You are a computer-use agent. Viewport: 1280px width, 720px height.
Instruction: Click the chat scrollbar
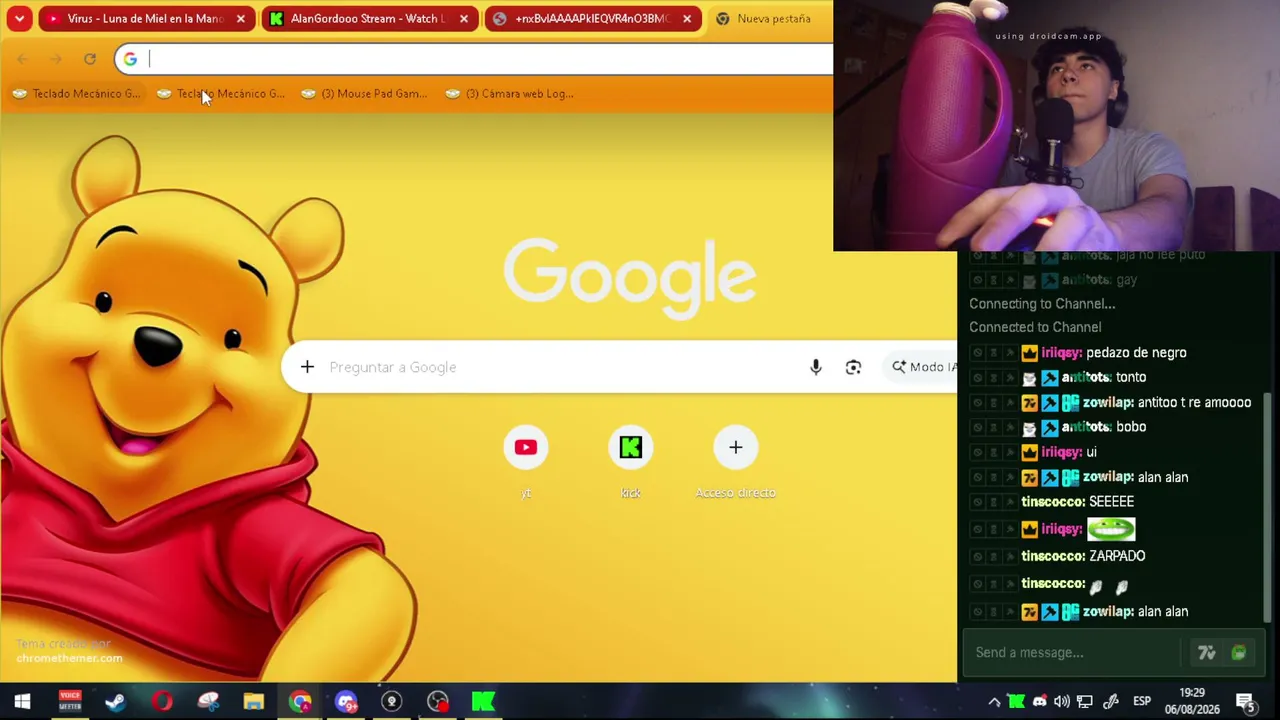coord(1268,508)
